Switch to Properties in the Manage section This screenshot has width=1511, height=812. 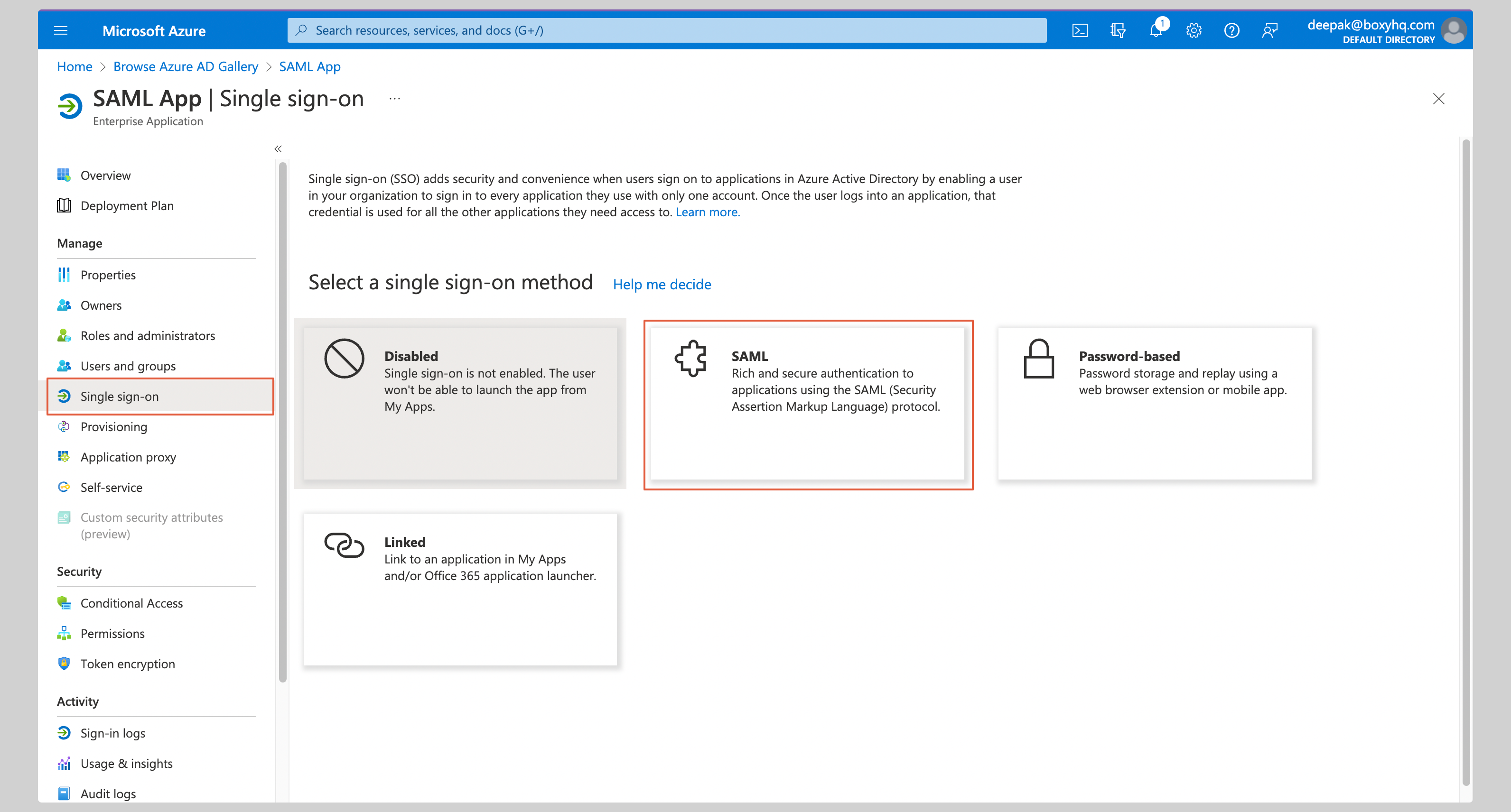coord(109,274)
